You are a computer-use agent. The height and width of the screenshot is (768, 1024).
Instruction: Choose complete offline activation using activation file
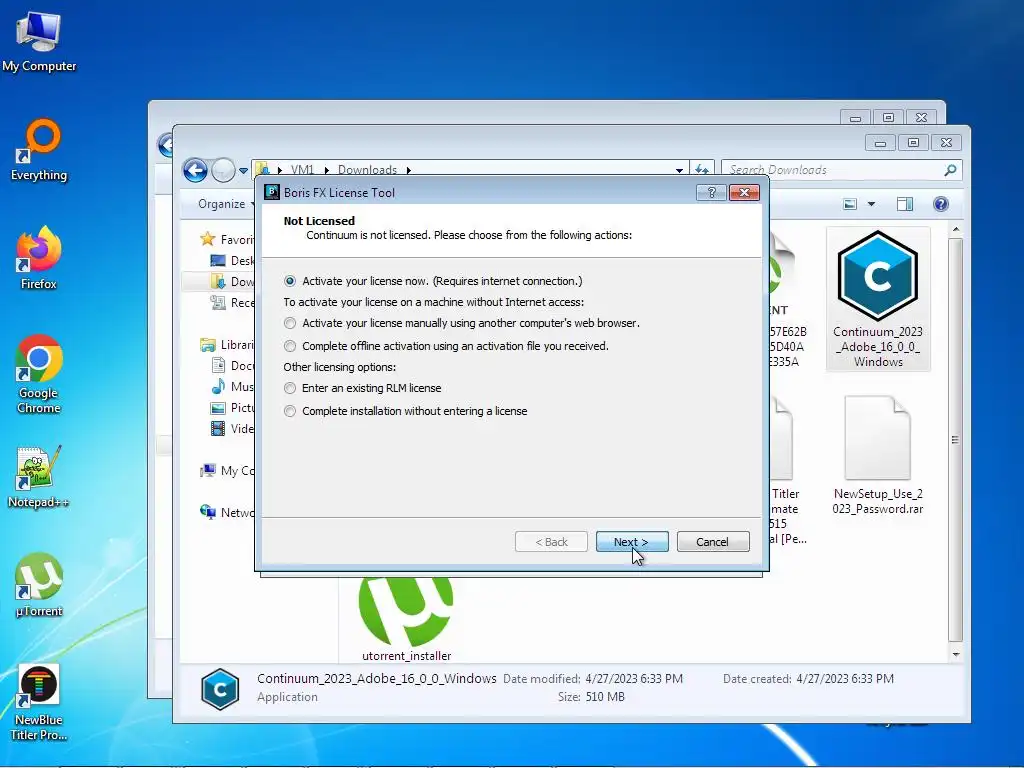(x=290, y=346)
